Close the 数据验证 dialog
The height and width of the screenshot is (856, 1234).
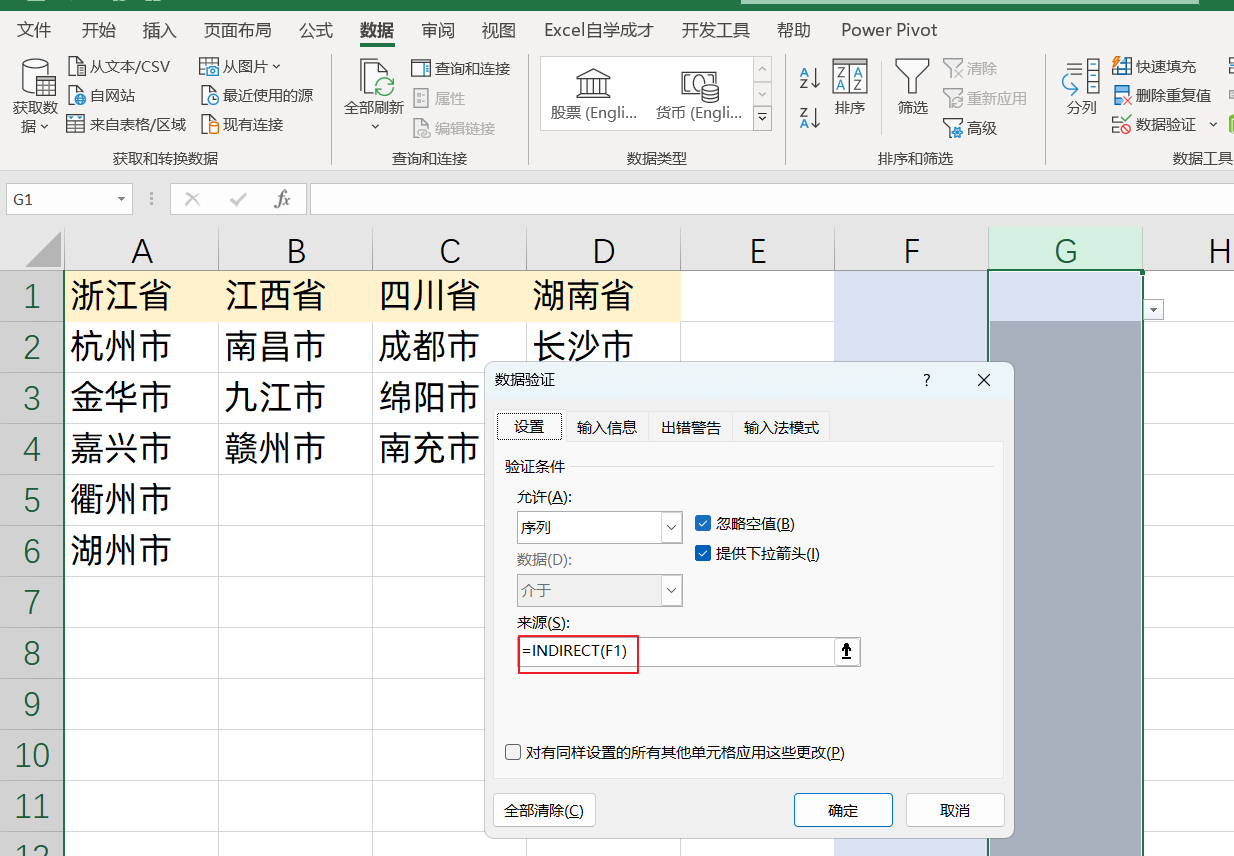pyautogui.click(x=984, y=380)
